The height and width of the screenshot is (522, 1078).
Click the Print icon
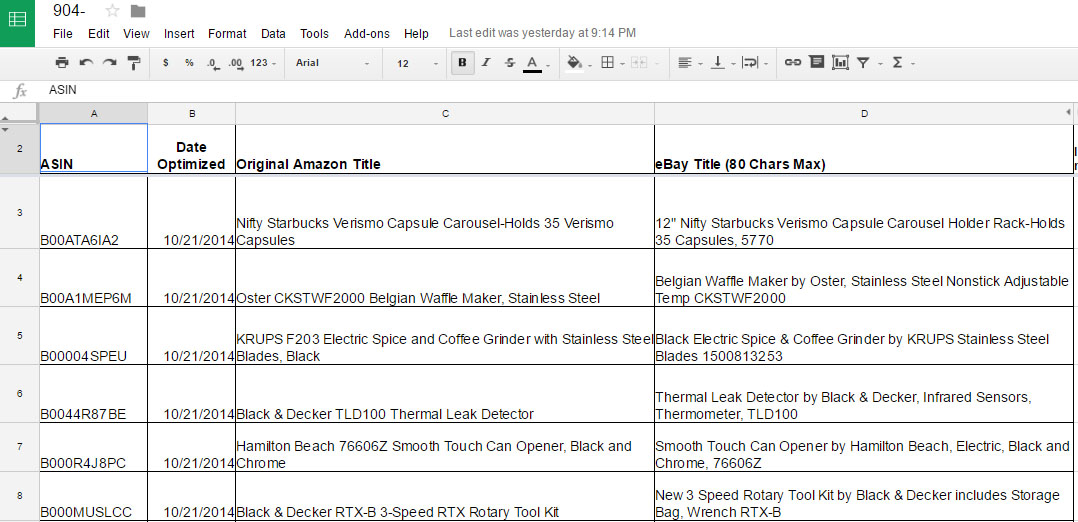[62, 63]
